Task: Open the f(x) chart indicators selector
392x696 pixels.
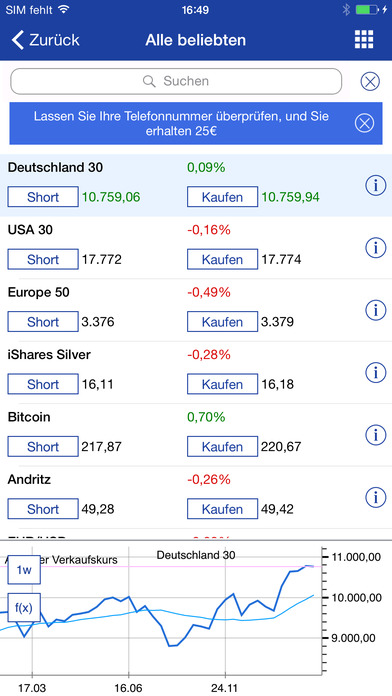Action: 24,607
